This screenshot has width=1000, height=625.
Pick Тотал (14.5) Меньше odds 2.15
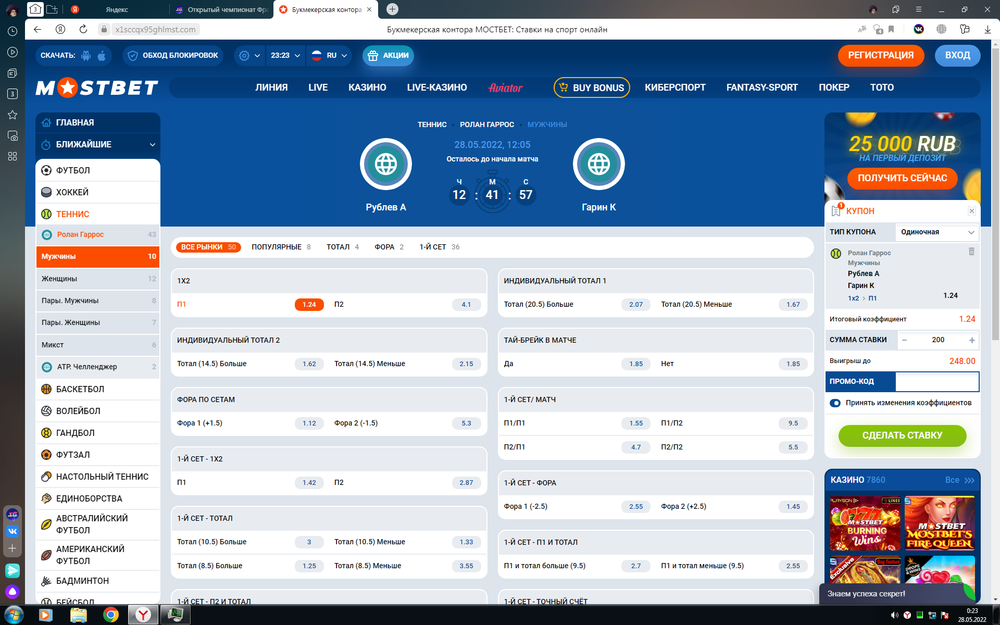466,364
